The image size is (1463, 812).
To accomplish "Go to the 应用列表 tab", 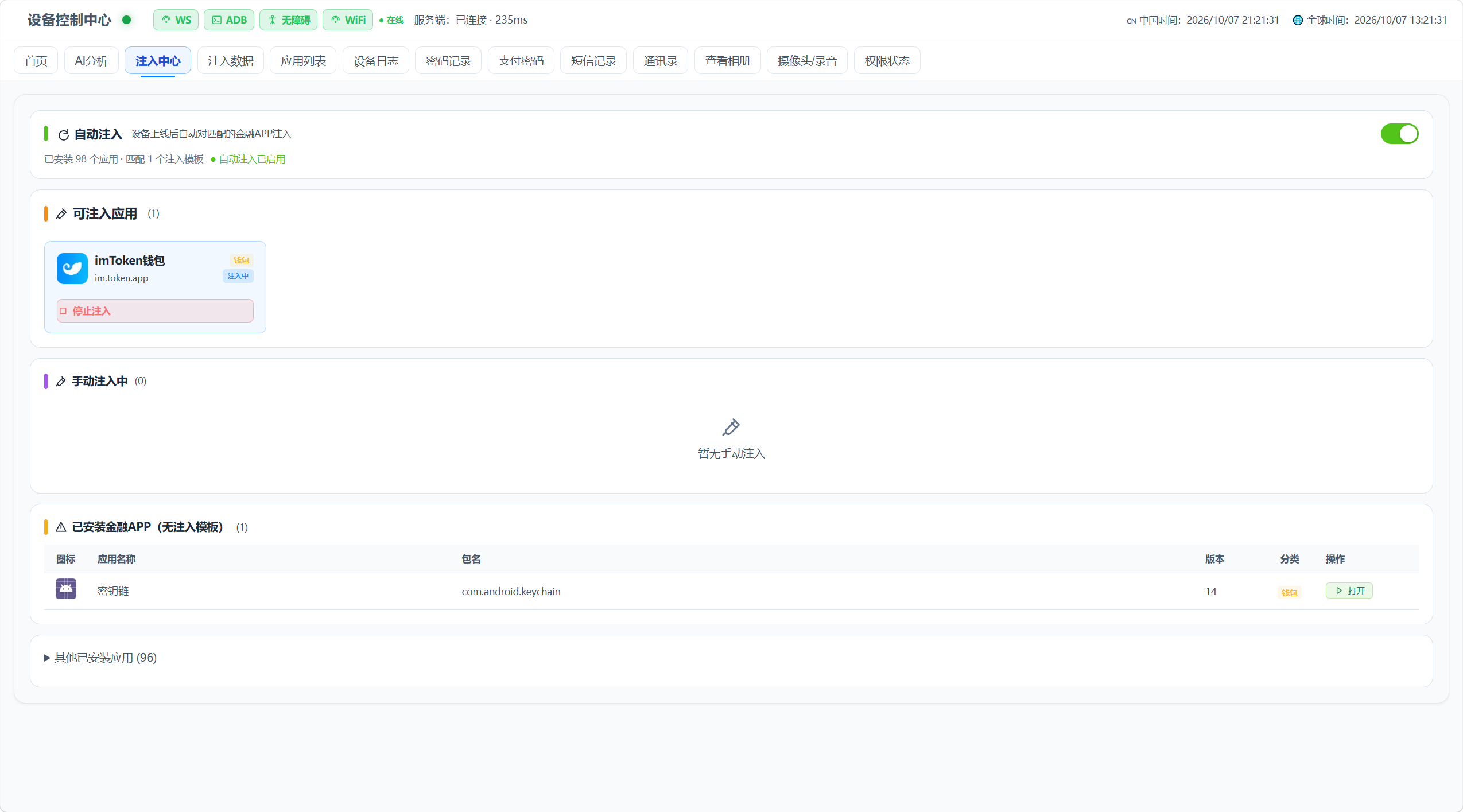I will (x=303, y=61).
